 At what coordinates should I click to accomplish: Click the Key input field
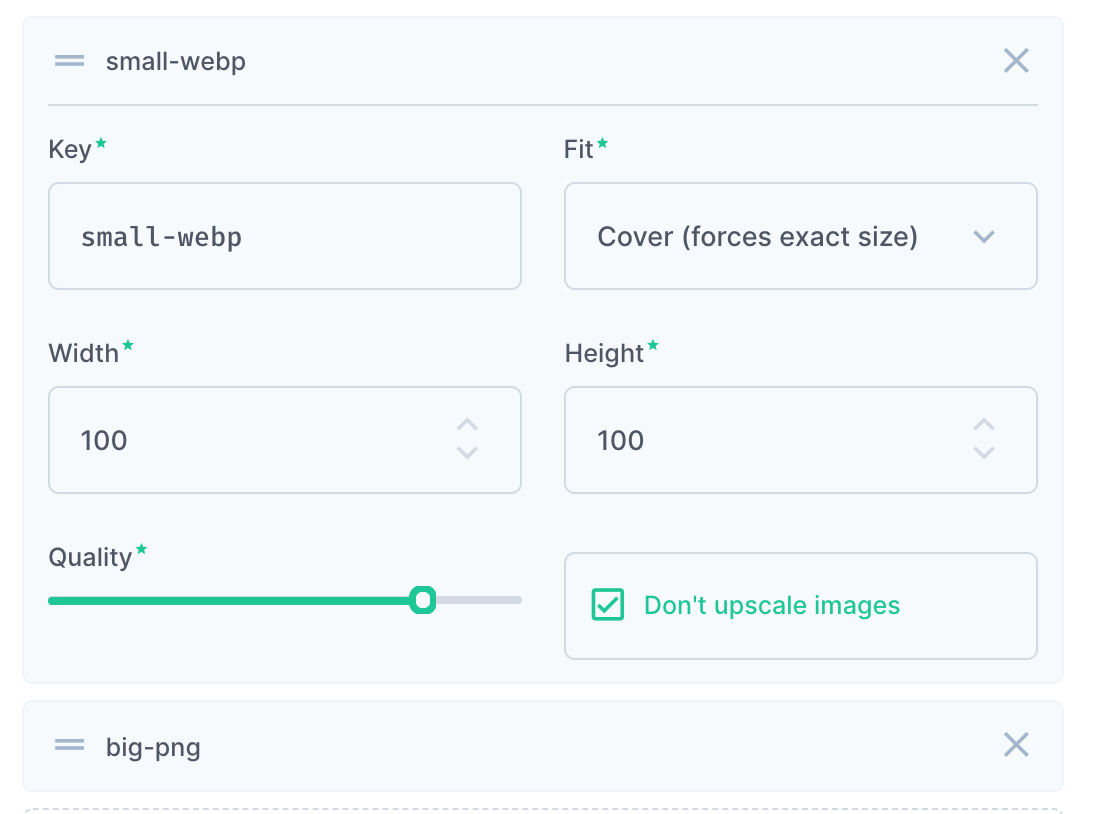(284, 236)
